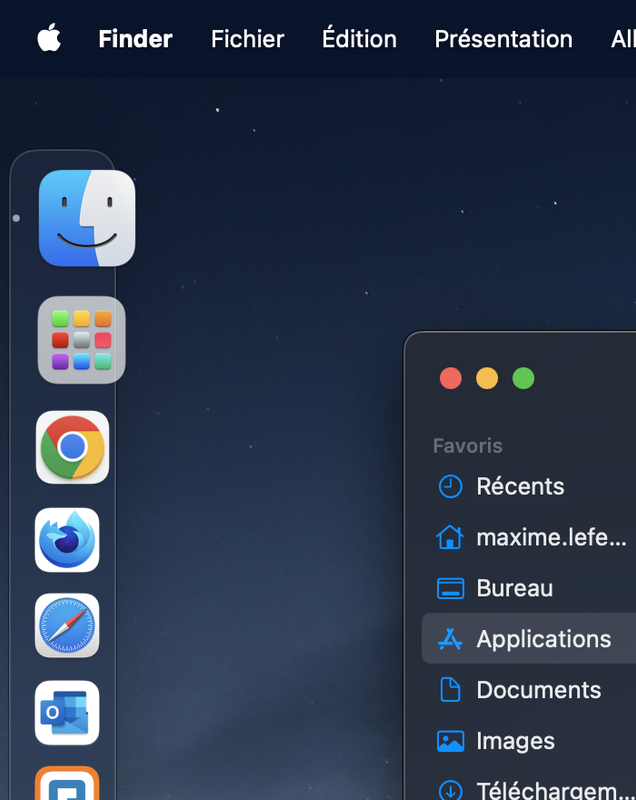Open the Apple menu

pos(49,38)
